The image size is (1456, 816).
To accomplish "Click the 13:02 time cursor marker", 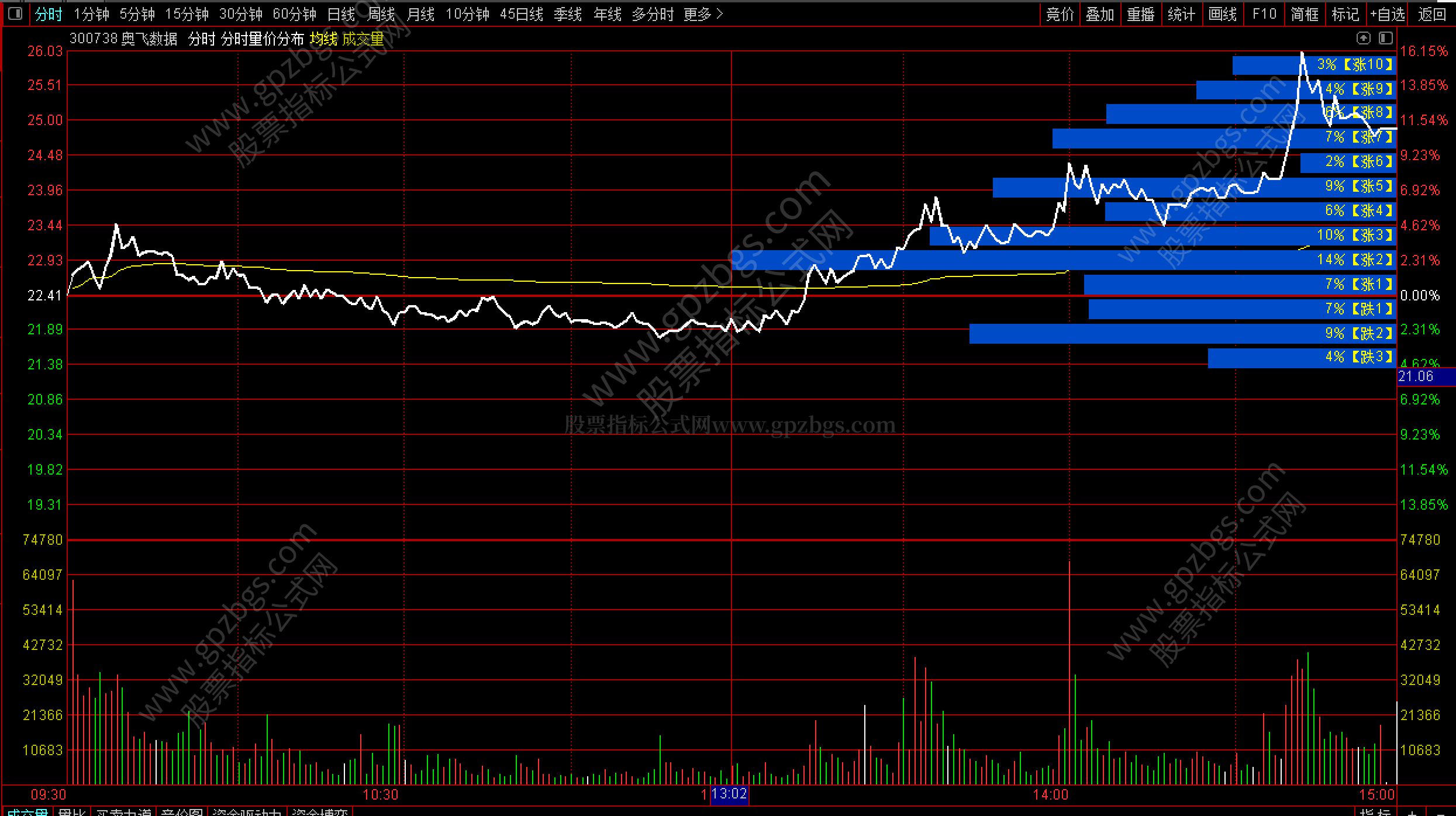I will (729, 794).
